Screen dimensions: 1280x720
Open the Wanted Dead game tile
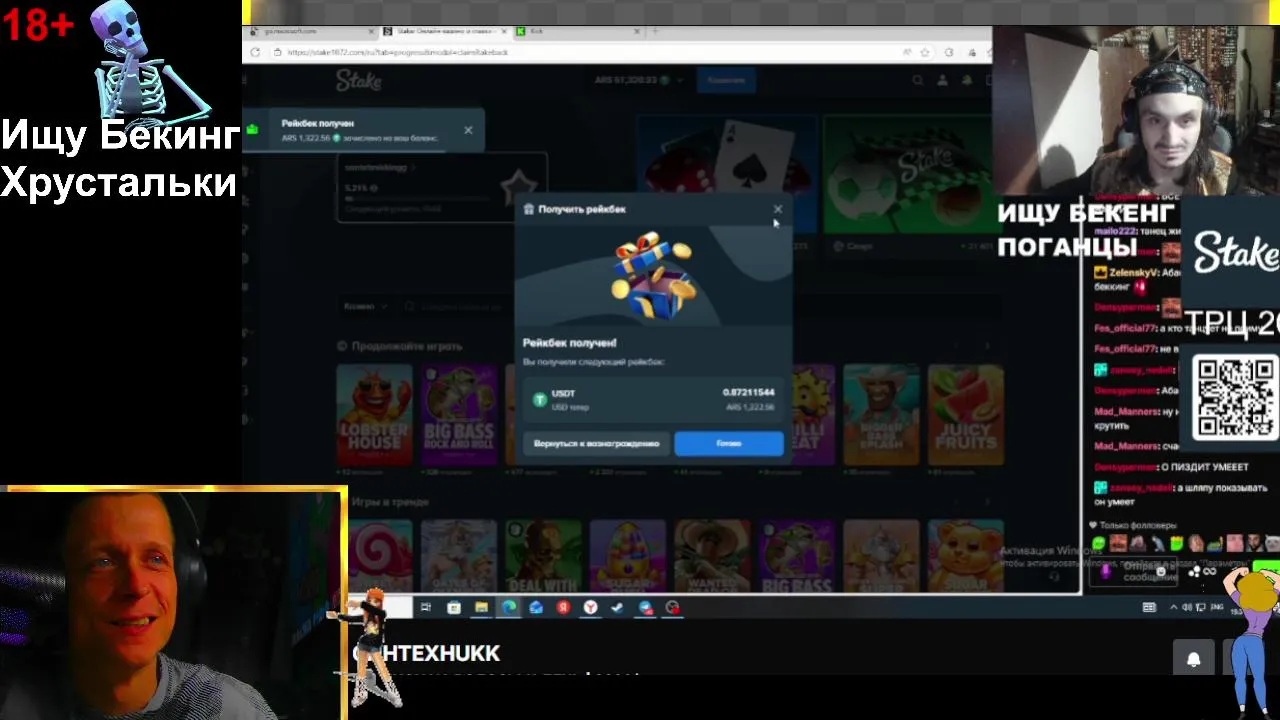[712, 556]
